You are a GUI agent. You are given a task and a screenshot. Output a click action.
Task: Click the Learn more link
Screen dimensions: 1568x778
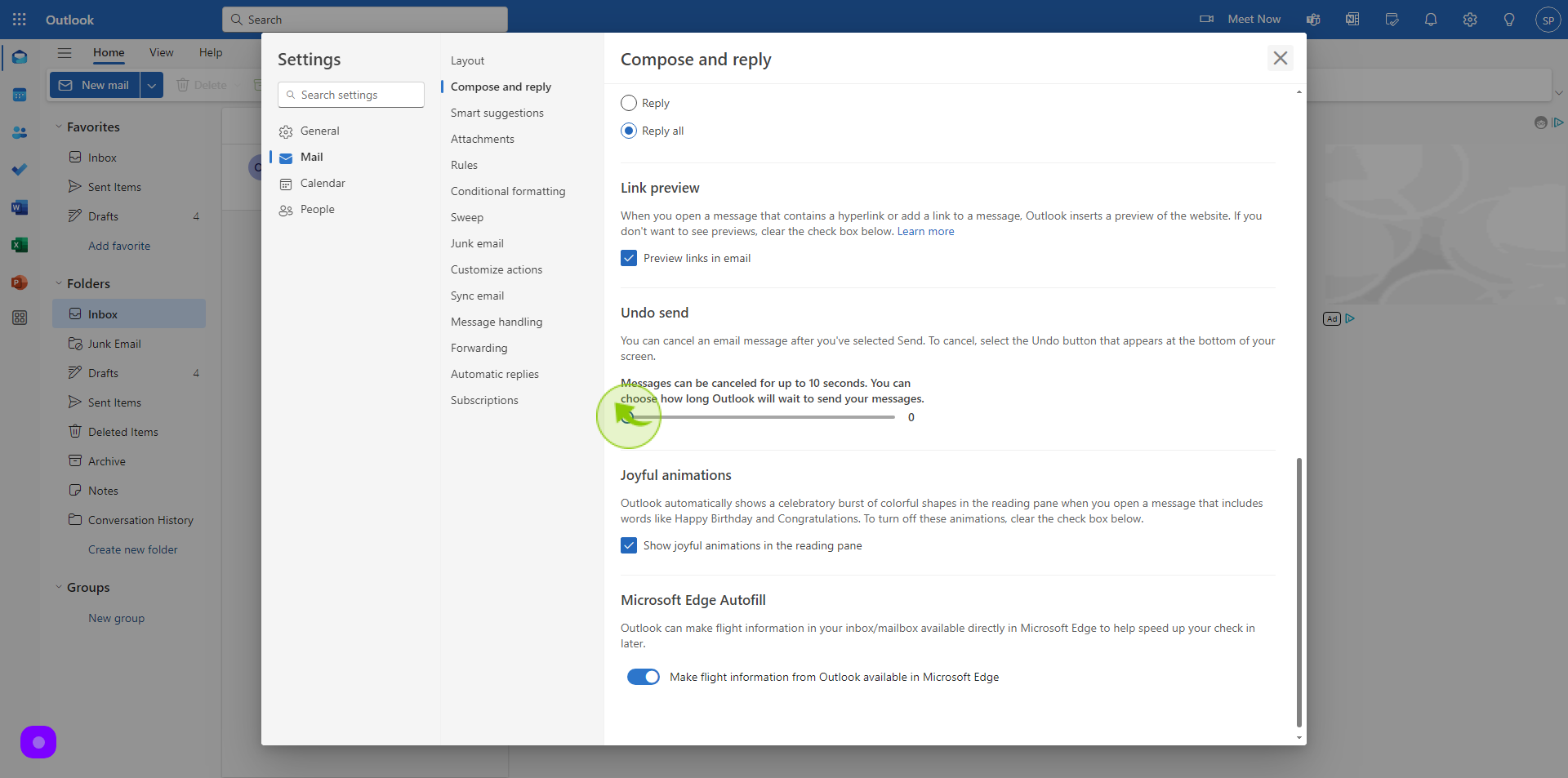tap(925, 232)
